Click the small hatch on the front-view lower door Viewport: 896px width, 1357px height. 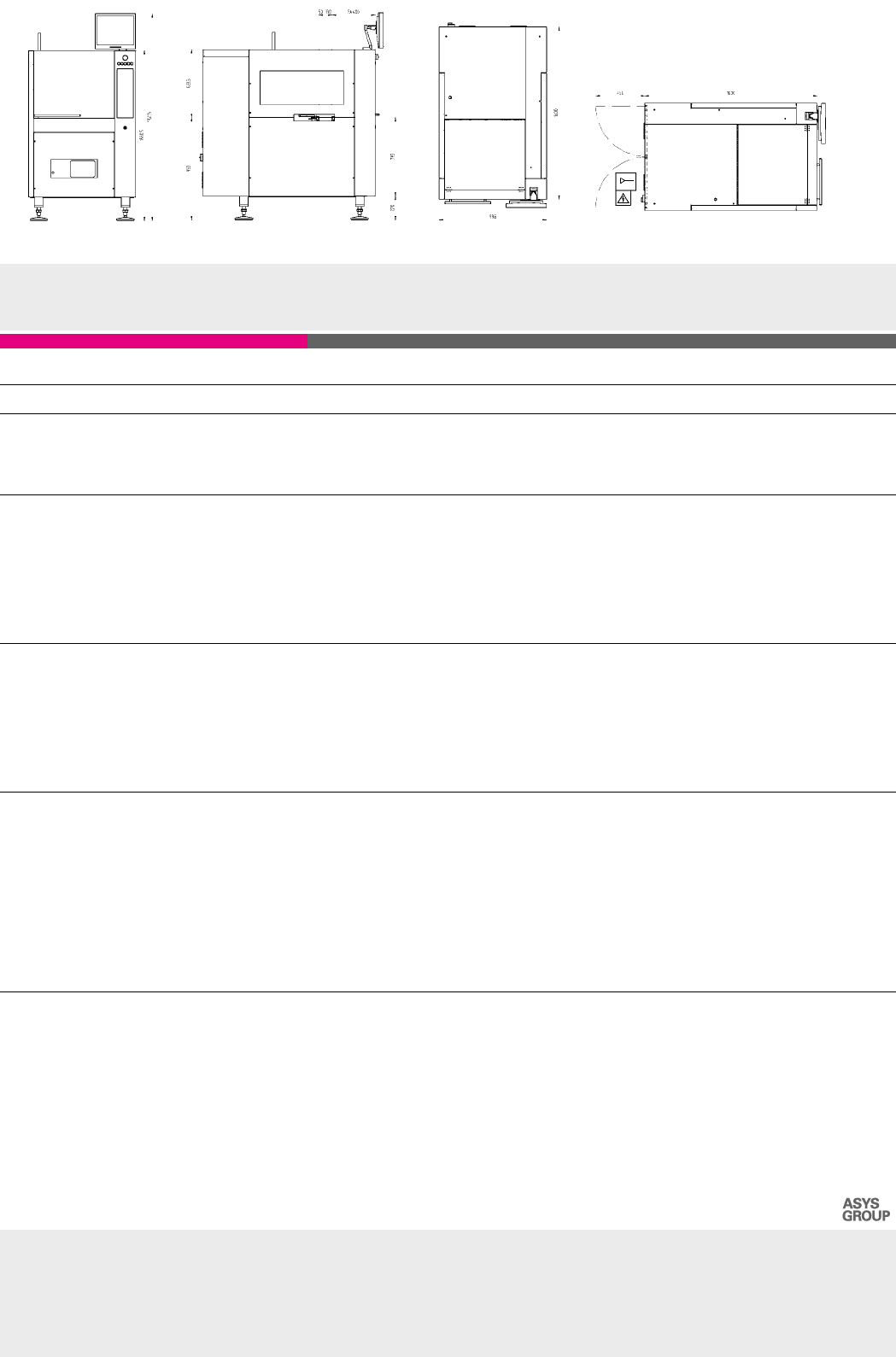(73, 168)
